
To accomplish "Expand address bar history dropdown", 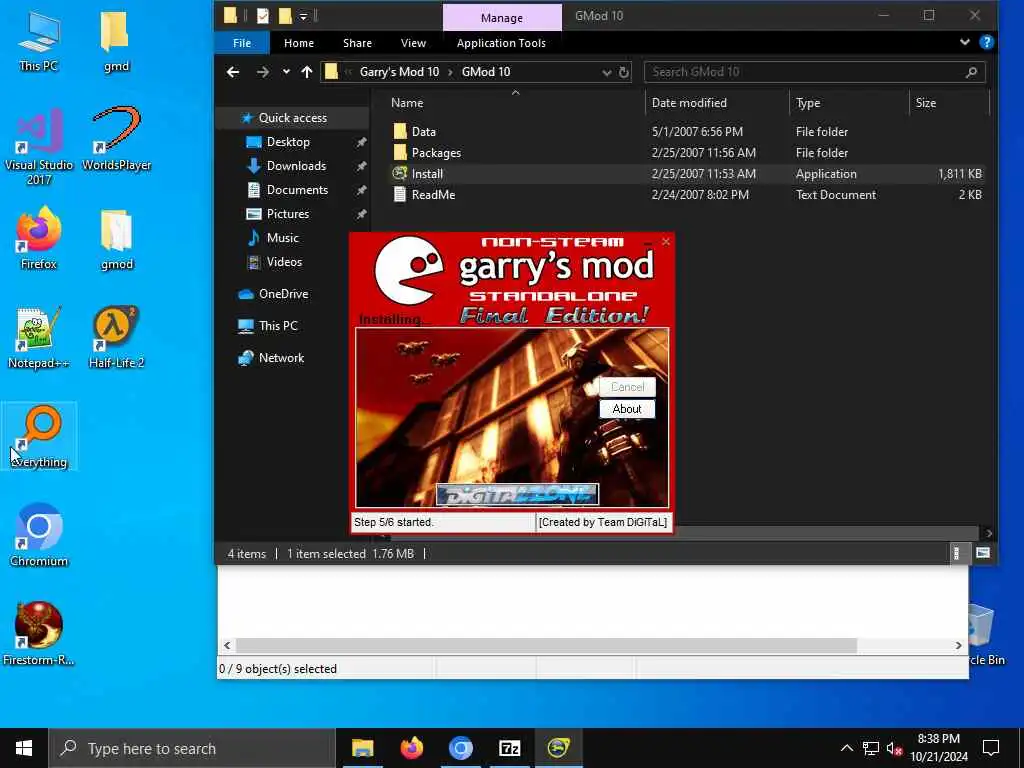I will tap(607, 72).
